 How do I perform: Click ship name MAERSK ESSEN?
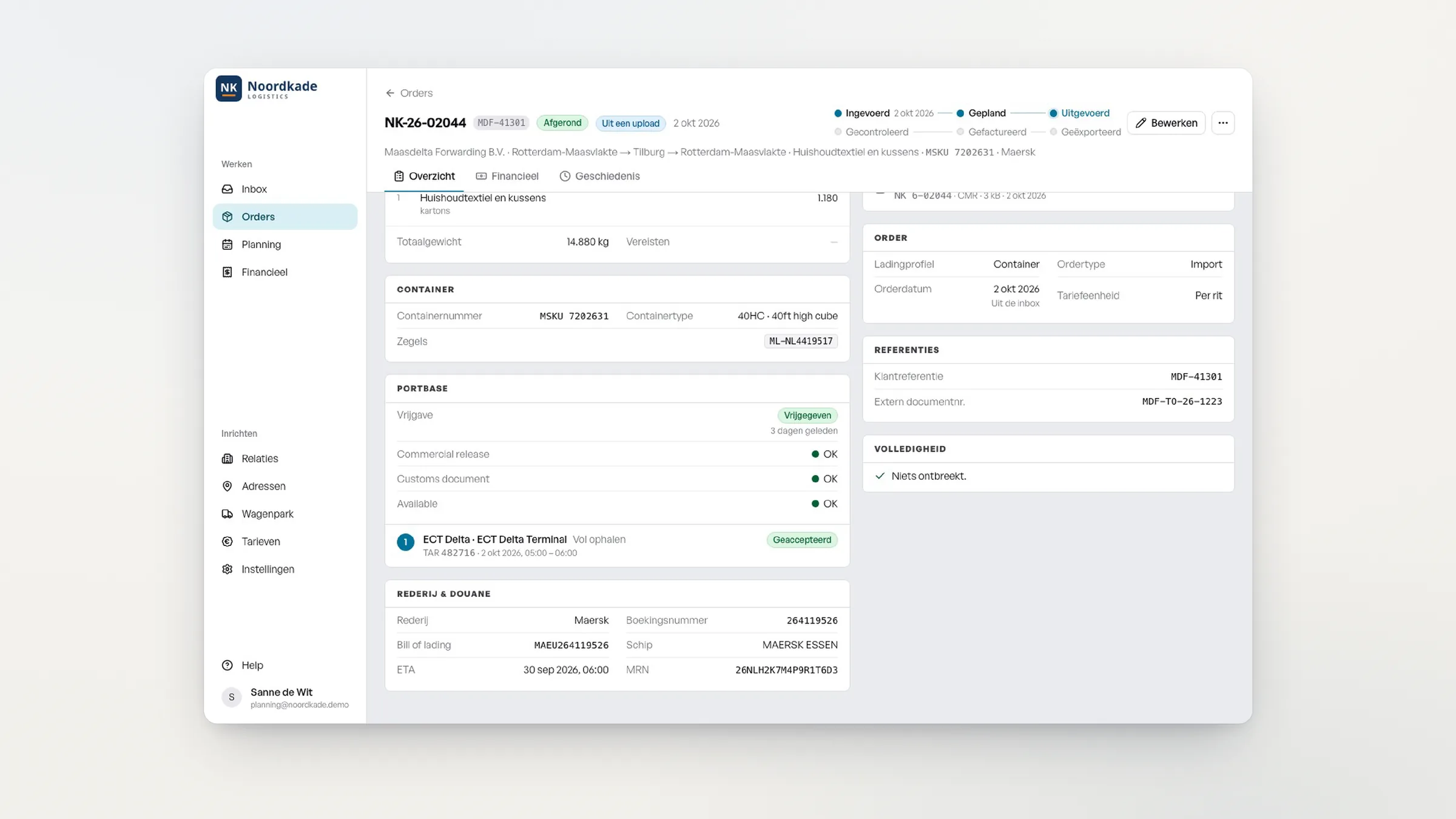800,645
